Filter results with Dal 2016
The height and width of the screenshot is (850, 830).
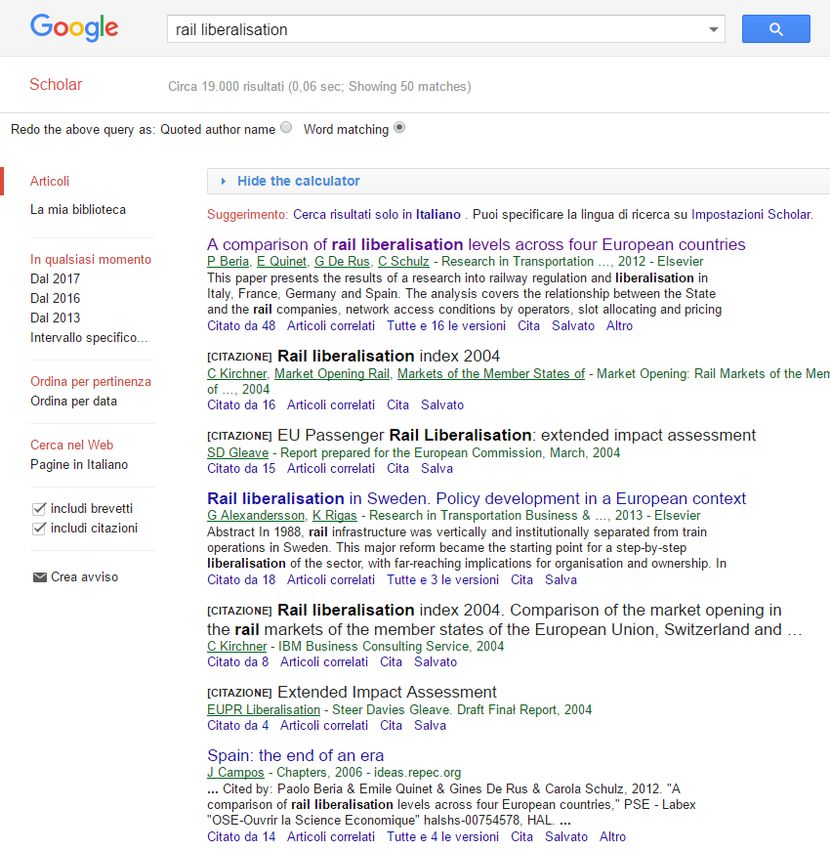55,298
